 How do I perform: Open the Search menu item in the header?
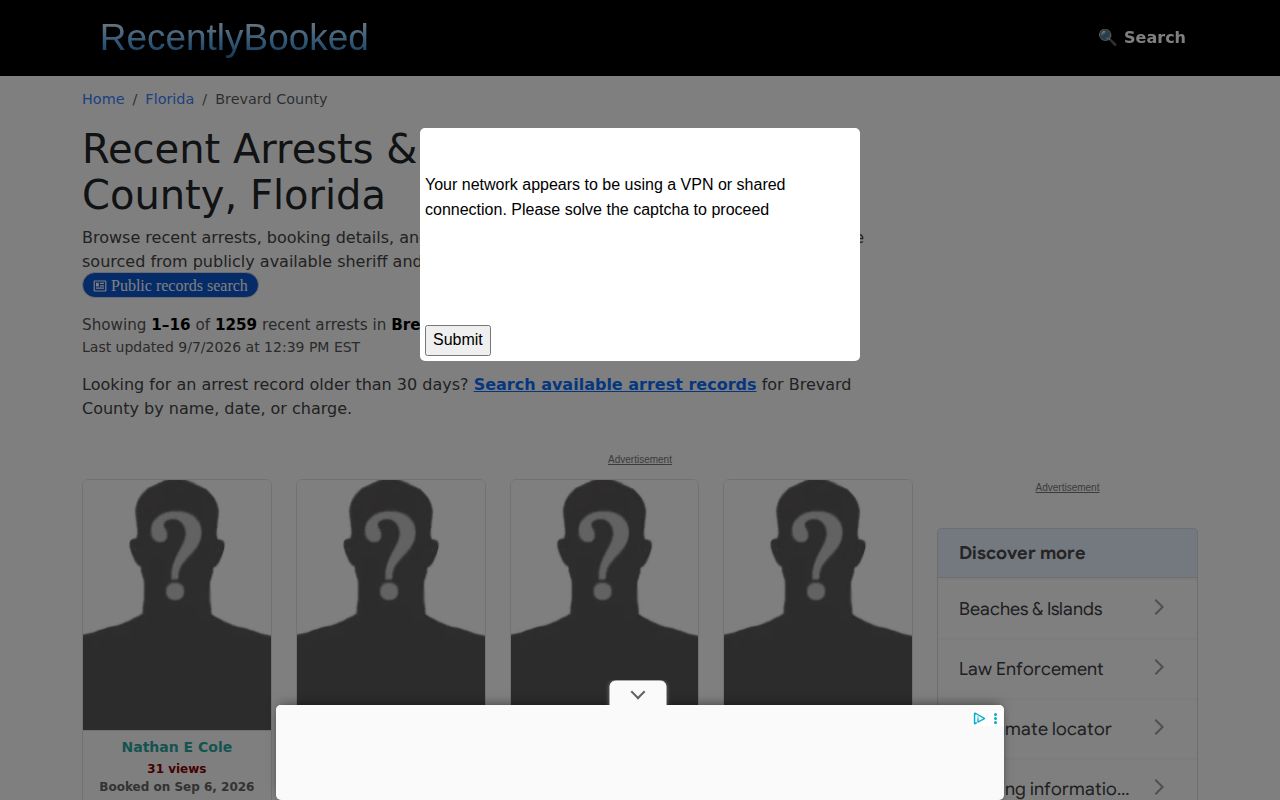[1142, 37]
